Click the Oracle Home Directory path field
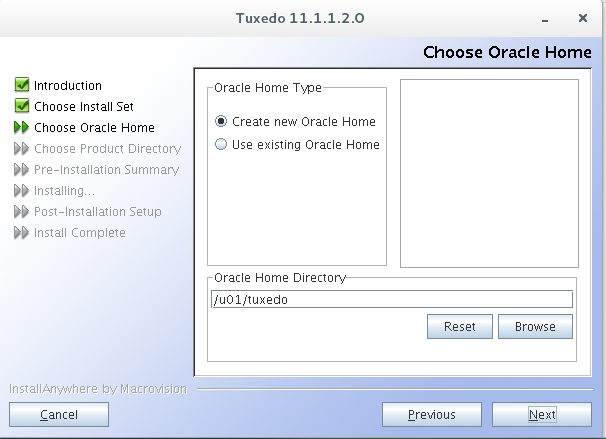Viewport: 606px width, 439px height. tap(392, 299)
